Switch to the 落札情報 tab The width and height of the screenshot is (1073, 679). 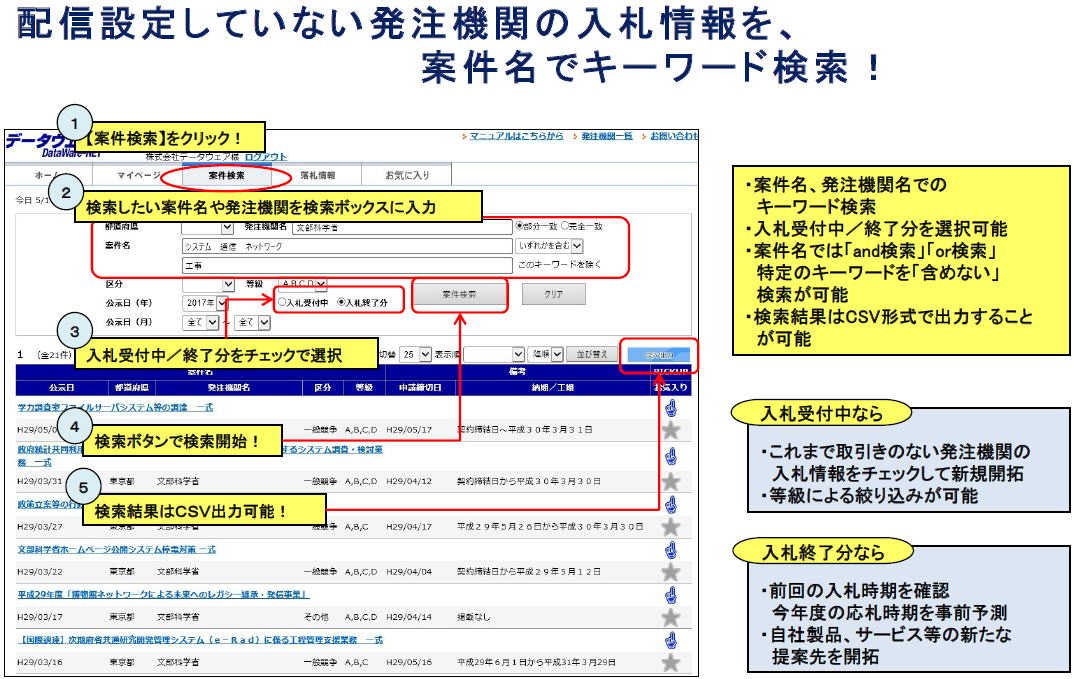pos(317,176)
